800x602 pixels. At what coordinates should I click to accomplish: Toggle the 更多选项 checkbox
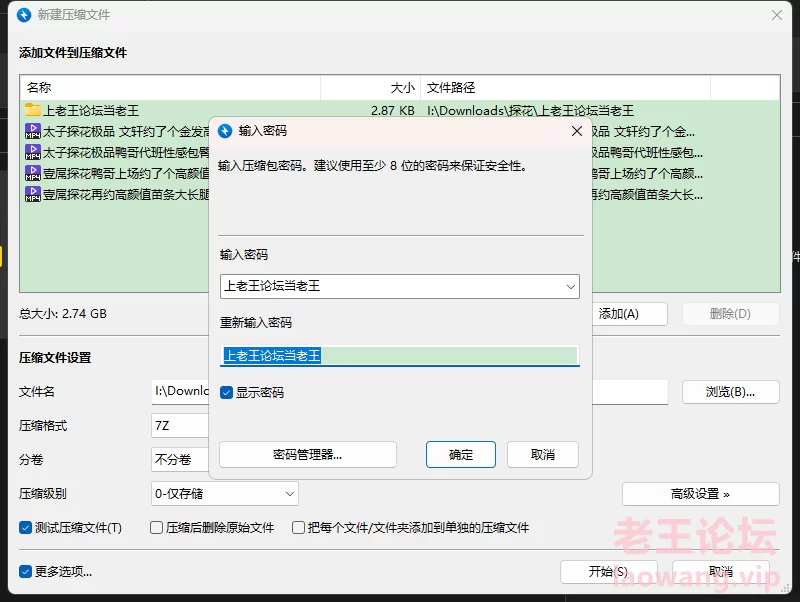tap(26, 571)
